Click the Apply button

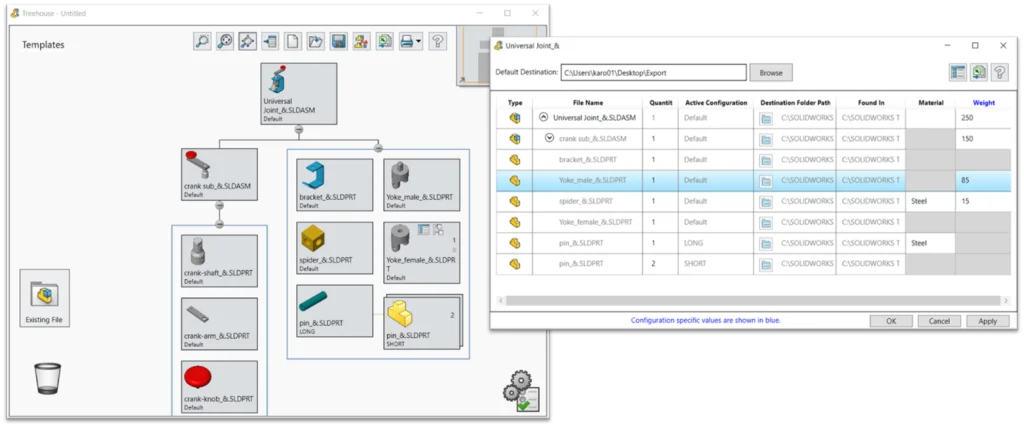pos(987,321)
